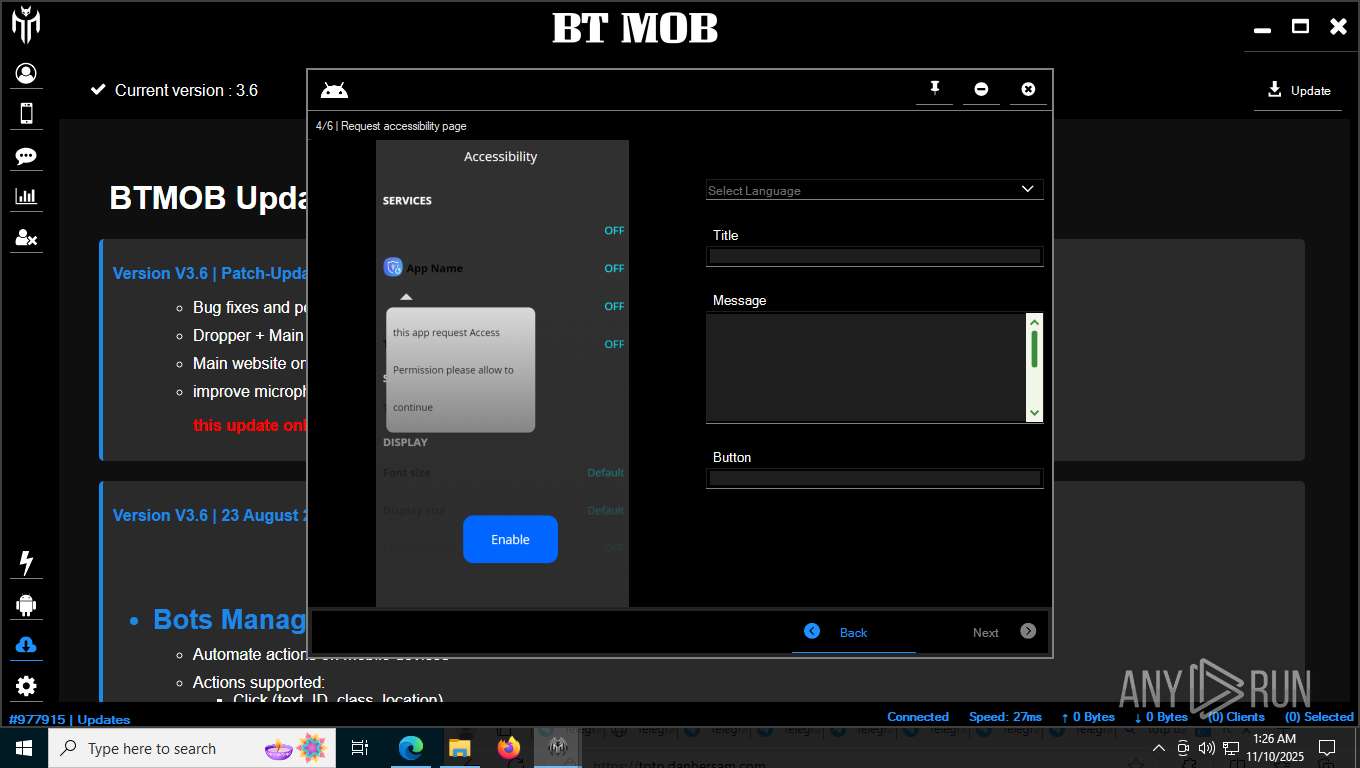
Task: Click the network tray icon
Action: [x=1231, y=748]
